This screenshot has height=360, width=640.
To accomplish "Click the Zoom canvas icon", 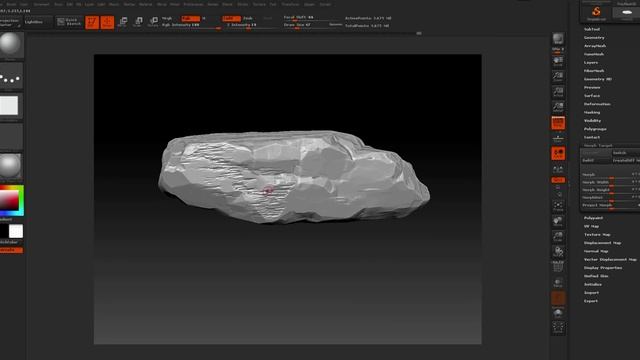I will pos(558,77).
